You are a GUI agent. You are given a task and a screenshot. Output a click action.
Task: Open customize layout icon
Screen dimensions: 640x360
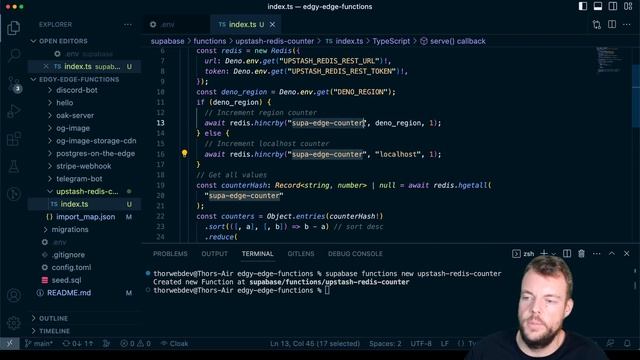628,6
